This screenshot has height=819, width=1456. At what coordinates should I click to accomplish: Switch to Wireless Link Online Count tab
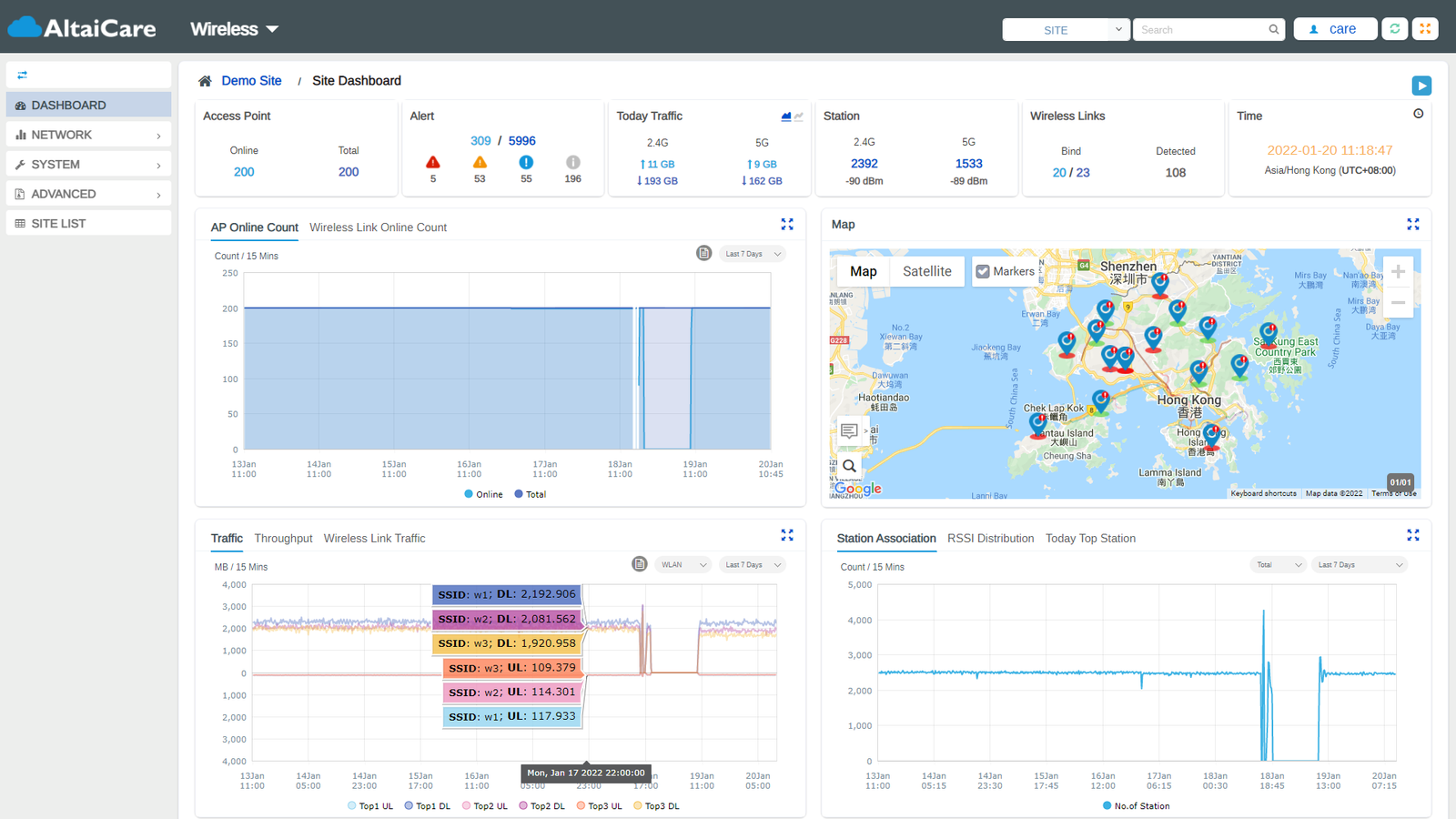(378, 227)
